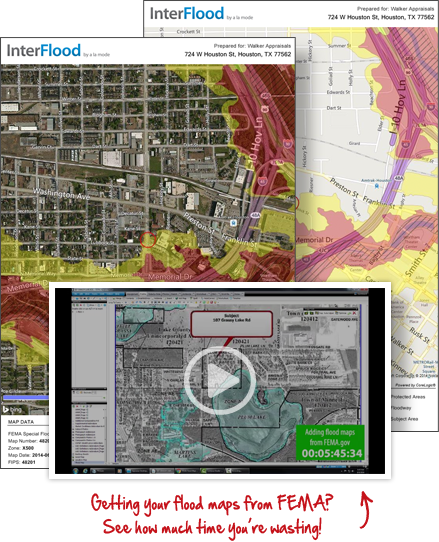
Task: Click the blue scale bar above Bing logo
Action: click(x=26, y=398)
